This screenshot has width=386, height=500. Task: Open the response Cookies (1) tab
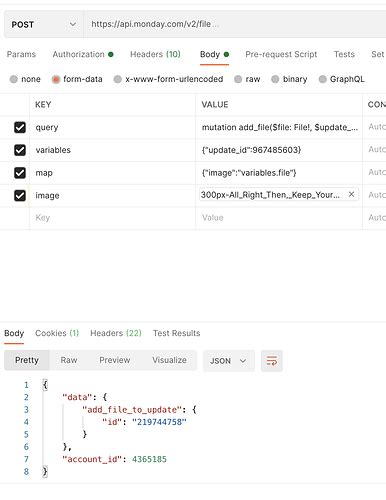pyautogui.click(x=57, y=333)
